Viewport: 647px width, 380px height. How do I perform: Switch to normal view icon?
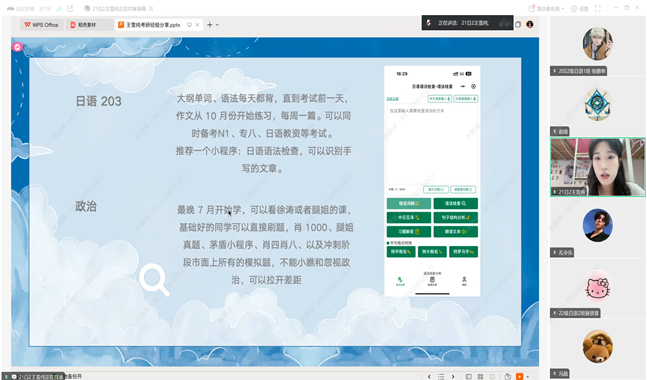click(468, 376)
